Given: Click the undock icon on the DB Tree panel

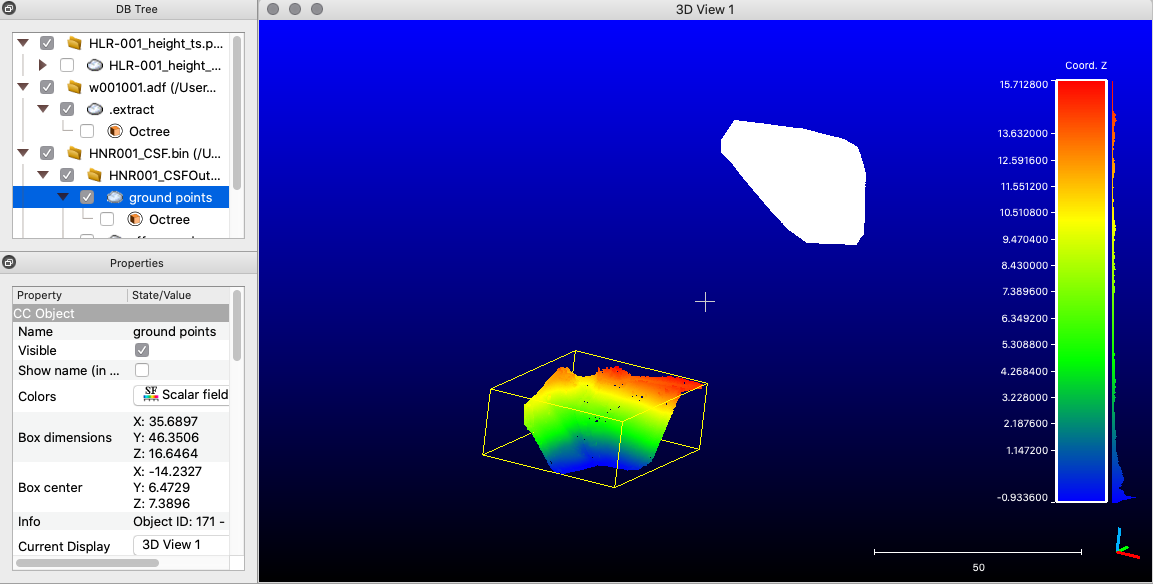Looking at the screenshot, I should coord(9,9).
